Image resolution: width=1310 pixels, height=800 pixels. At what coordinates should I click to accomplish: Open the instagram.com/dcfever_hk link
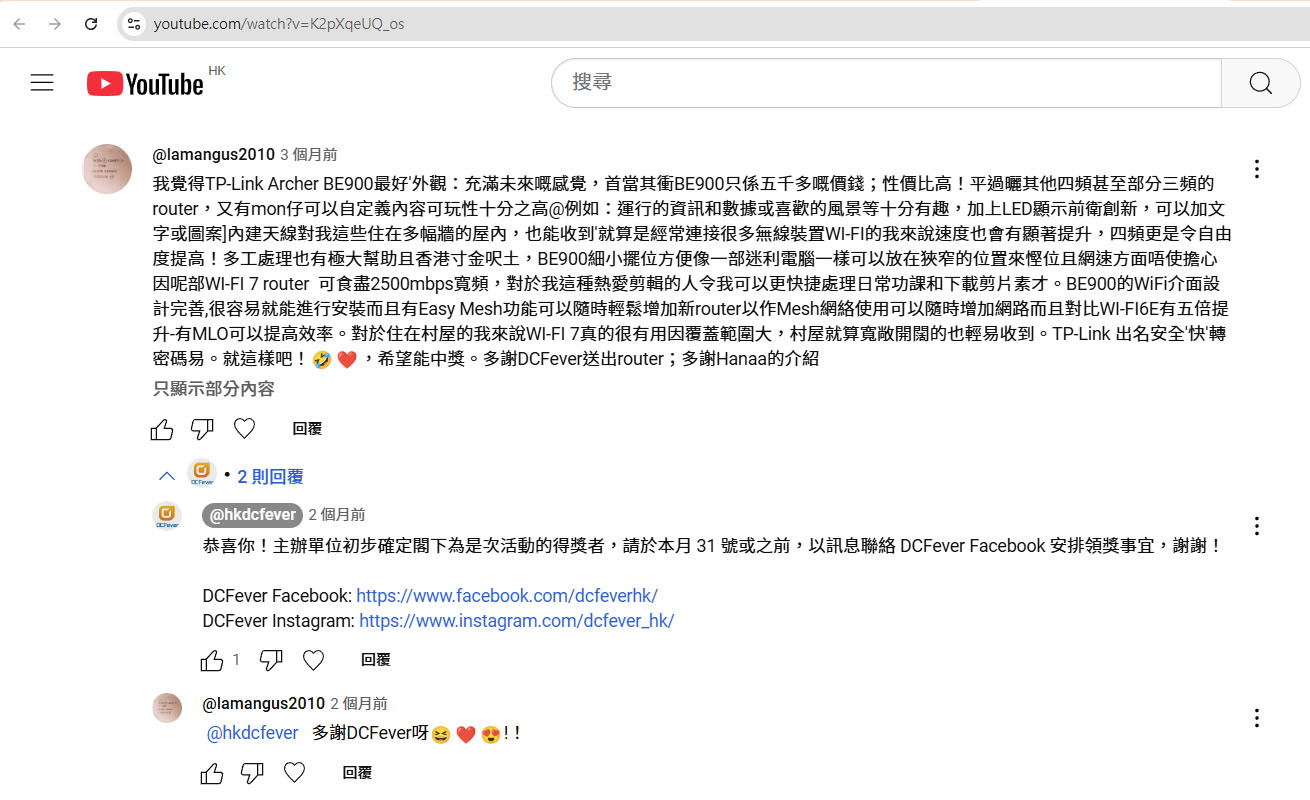tap(517, 621)
